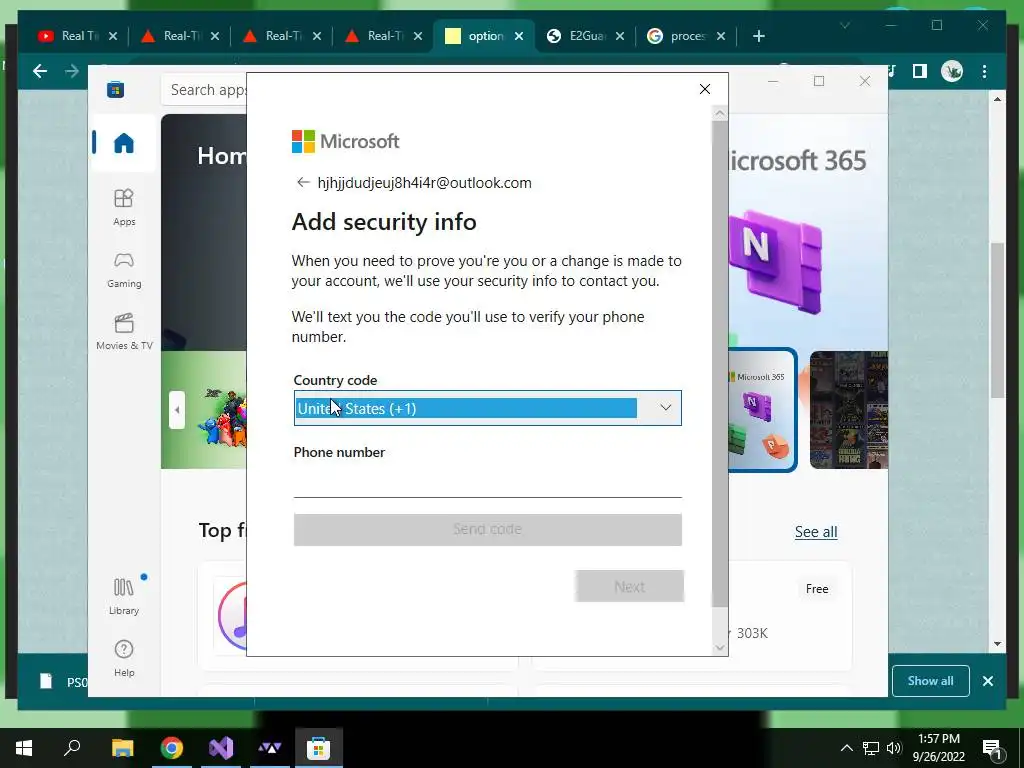Click the dialog vertical scrollbar
This screenshot has height=768, width=1024.
click(720, 362)
